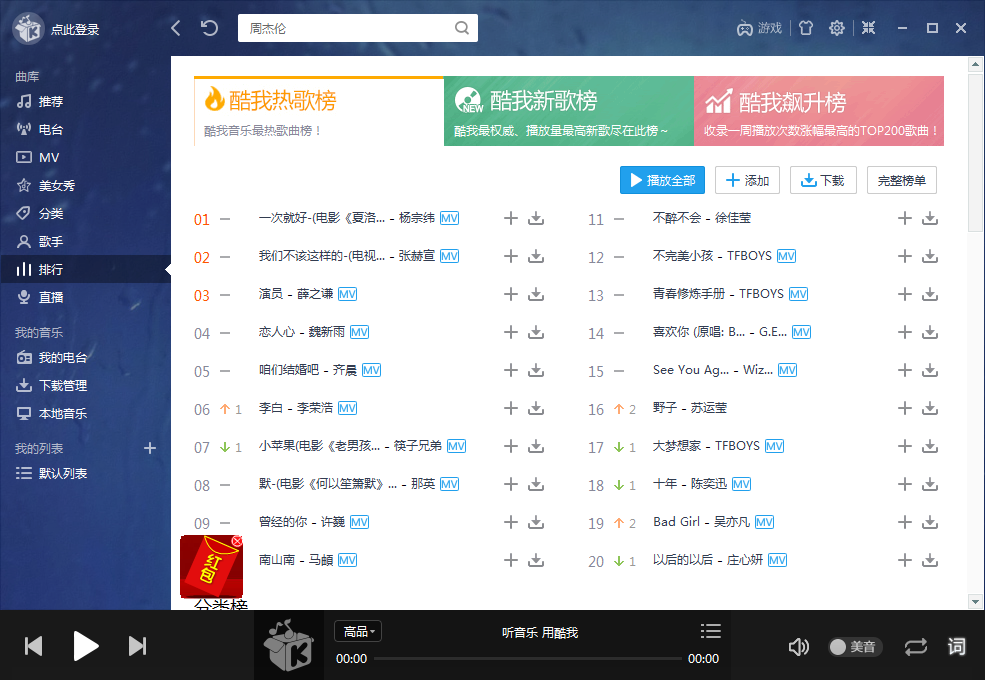Select song 大梦想家 - TFBOYS
The height and width of the screenshot is (680, 985).
point(706,446)
